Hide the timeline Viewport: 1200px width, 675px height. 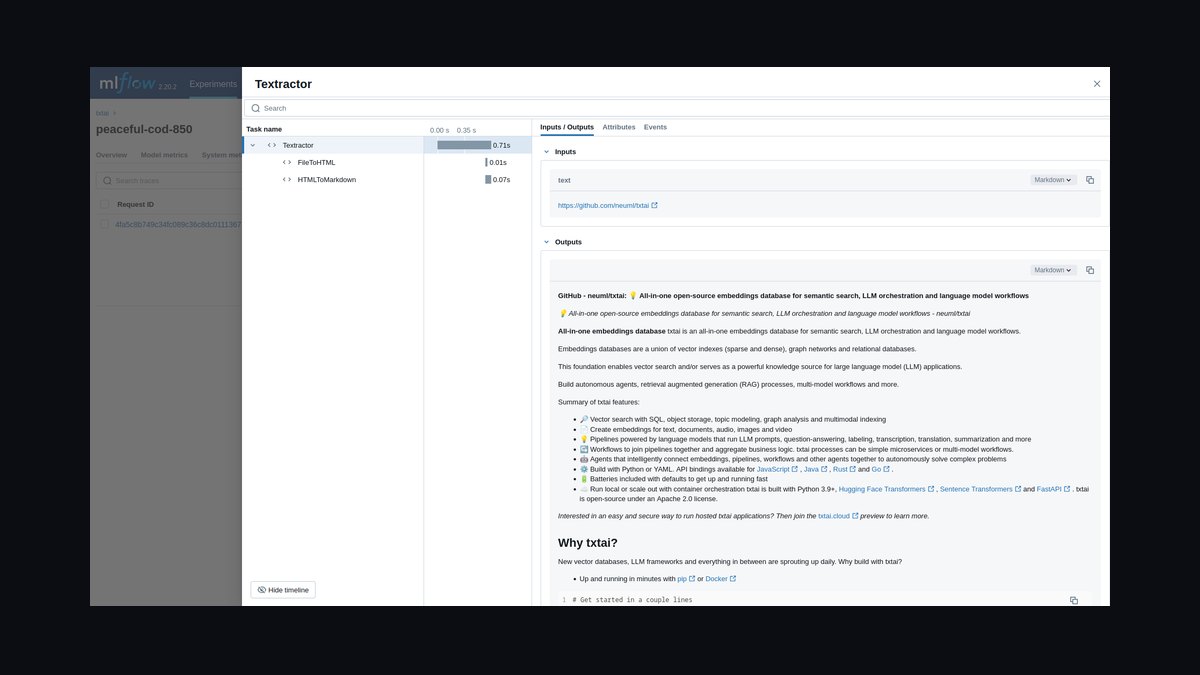click(283, 590)
